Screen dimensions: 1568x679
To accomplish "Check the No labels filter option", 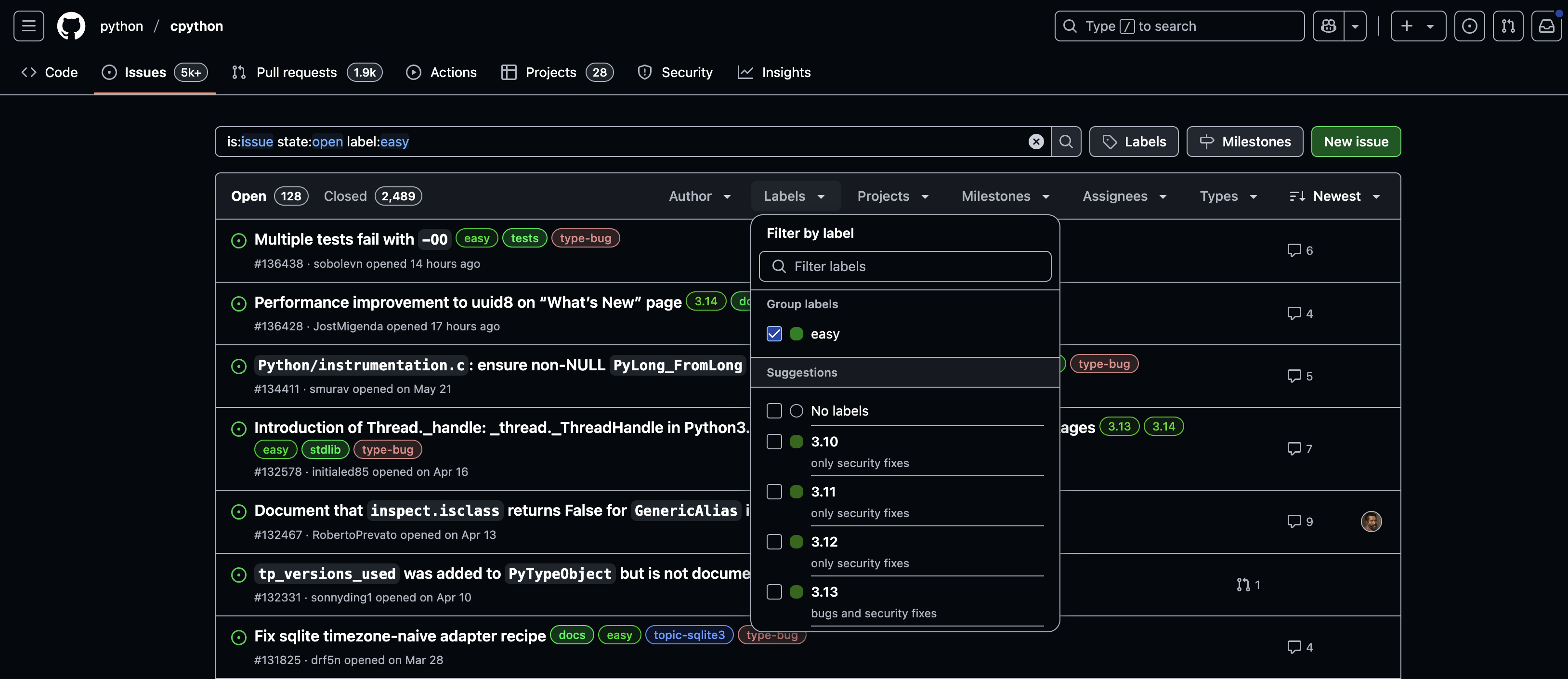I will tap(774, 411).
